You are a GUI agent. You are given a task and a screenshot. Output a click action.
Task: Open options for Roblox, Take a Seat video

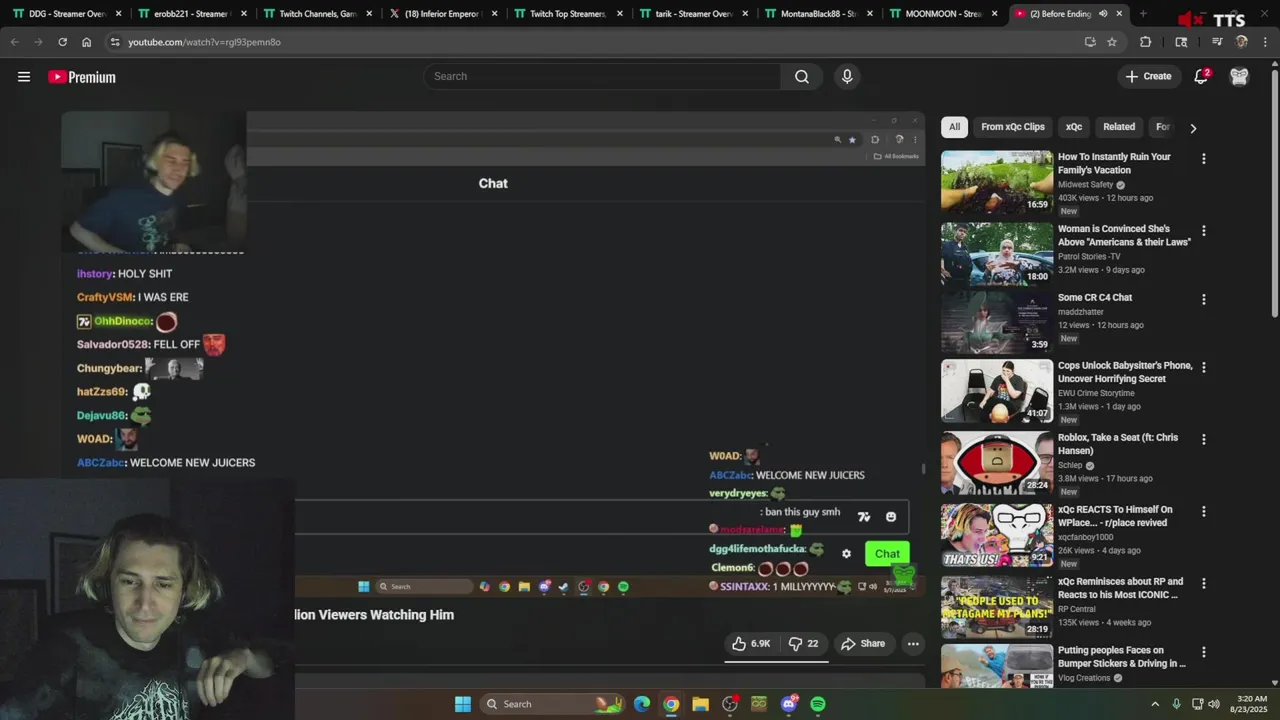tap(1203, 439)
